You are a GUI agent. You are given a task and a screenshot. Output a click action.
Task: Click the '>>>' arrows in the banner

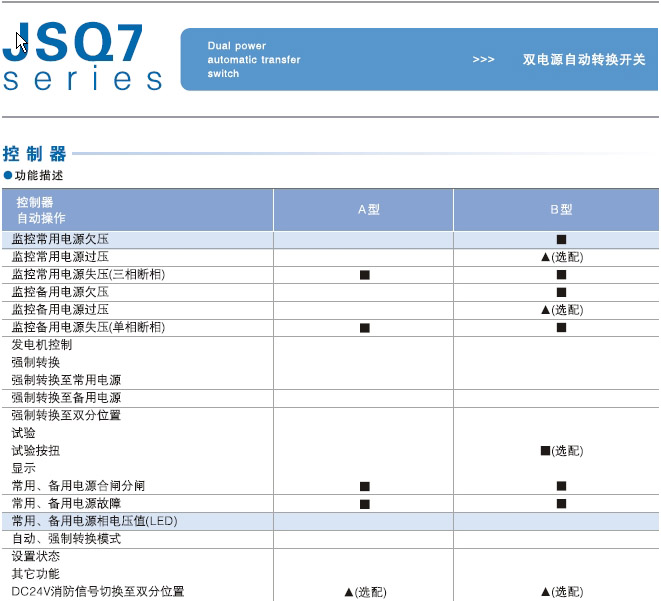[483, 59]
